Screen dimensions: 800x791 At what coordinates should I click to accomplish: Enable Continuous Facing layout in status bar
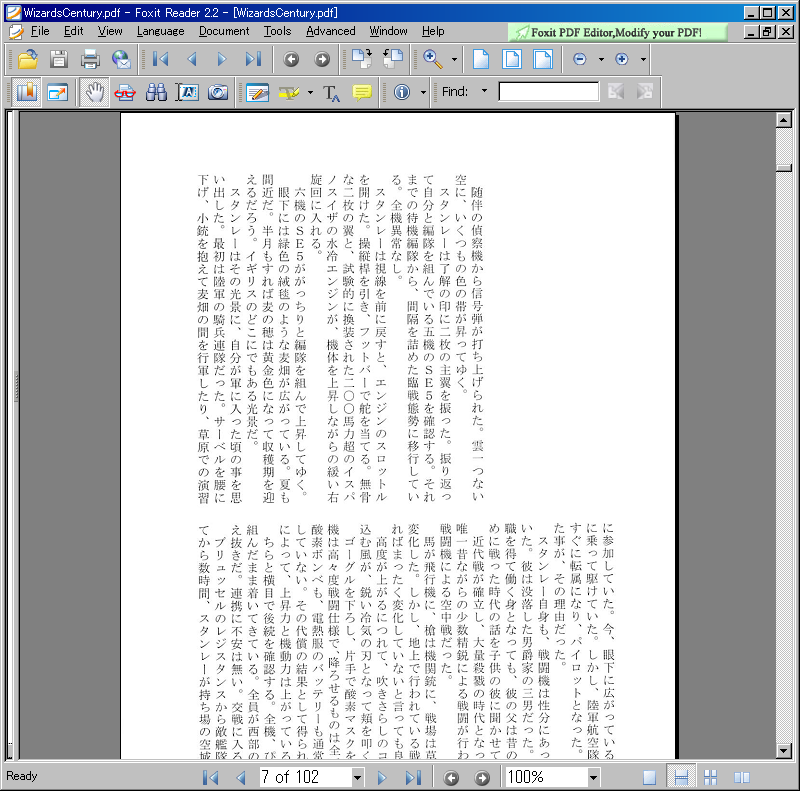711,777
